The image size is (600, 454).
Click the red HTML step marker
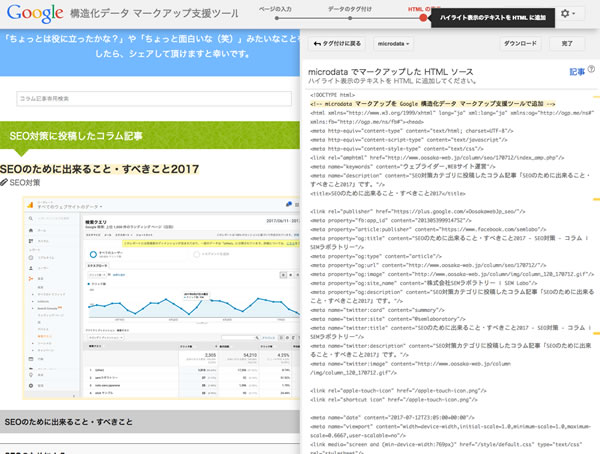(x=423, y=18)
